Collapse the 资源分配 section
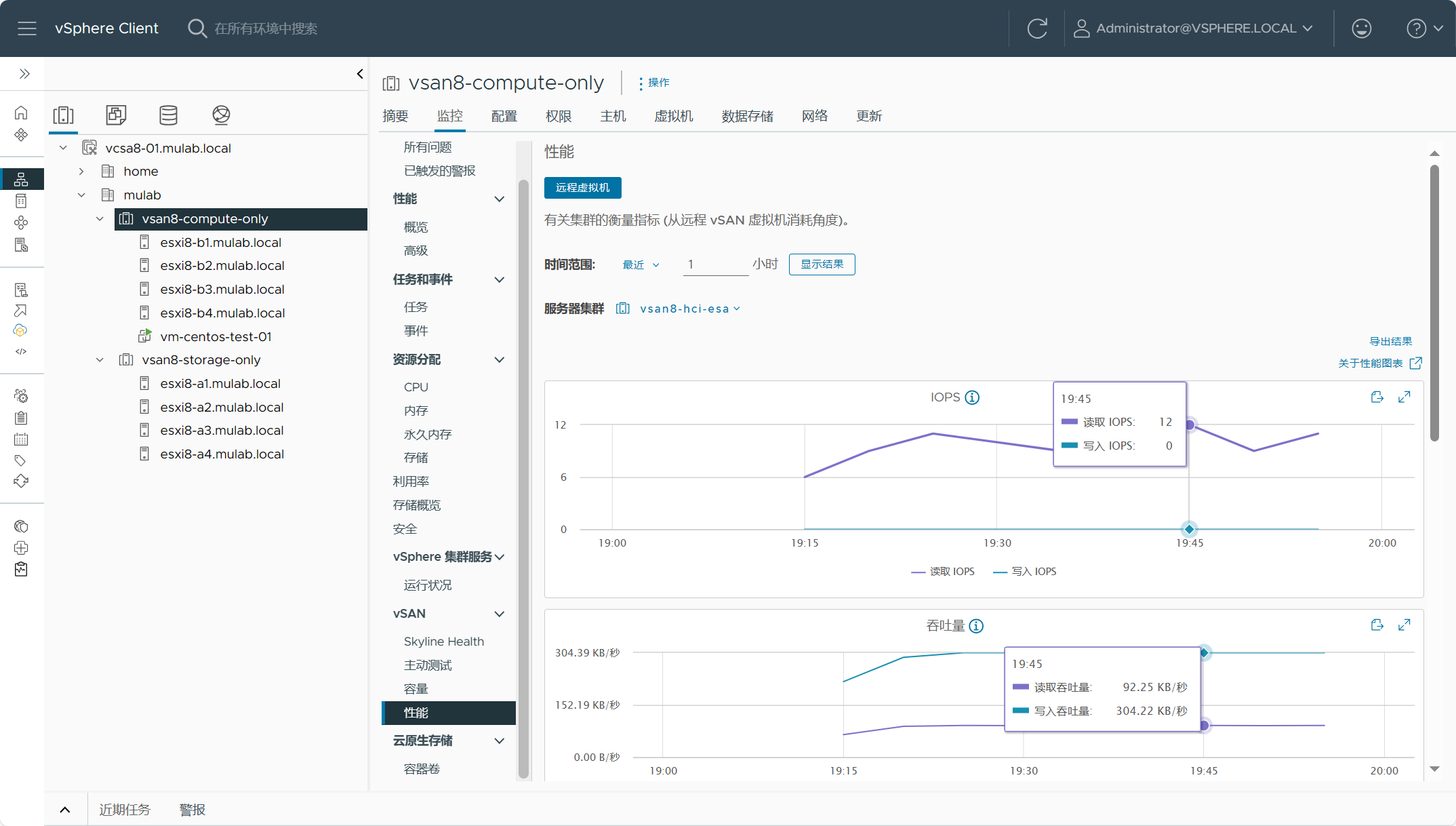This screenshot has height=826, width=1456. click(500, 359)
